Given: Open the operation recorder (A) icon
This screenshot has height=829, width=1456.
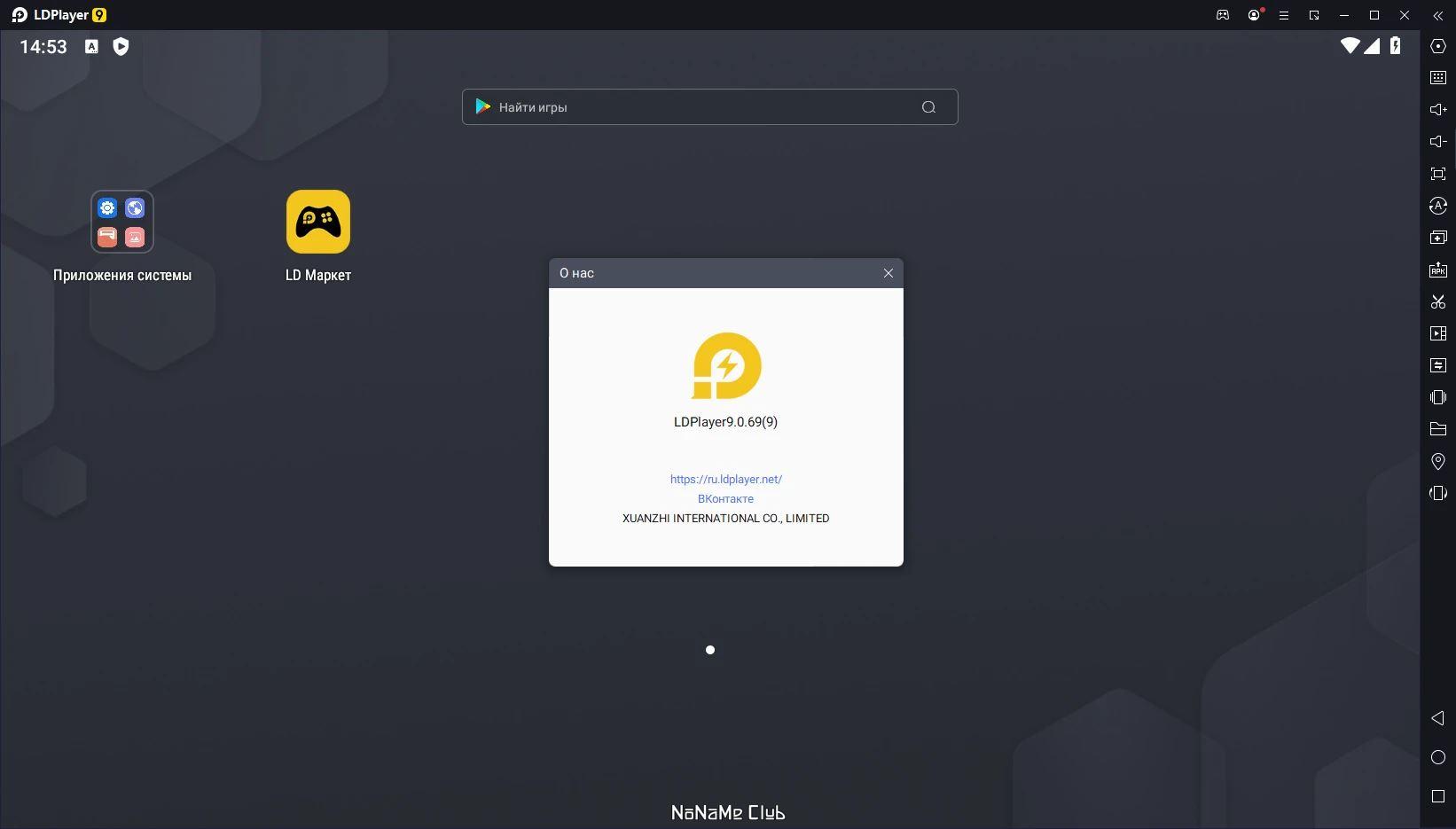Looking at the screenshot, I should pyautogui.click(x=1438, y=206).
